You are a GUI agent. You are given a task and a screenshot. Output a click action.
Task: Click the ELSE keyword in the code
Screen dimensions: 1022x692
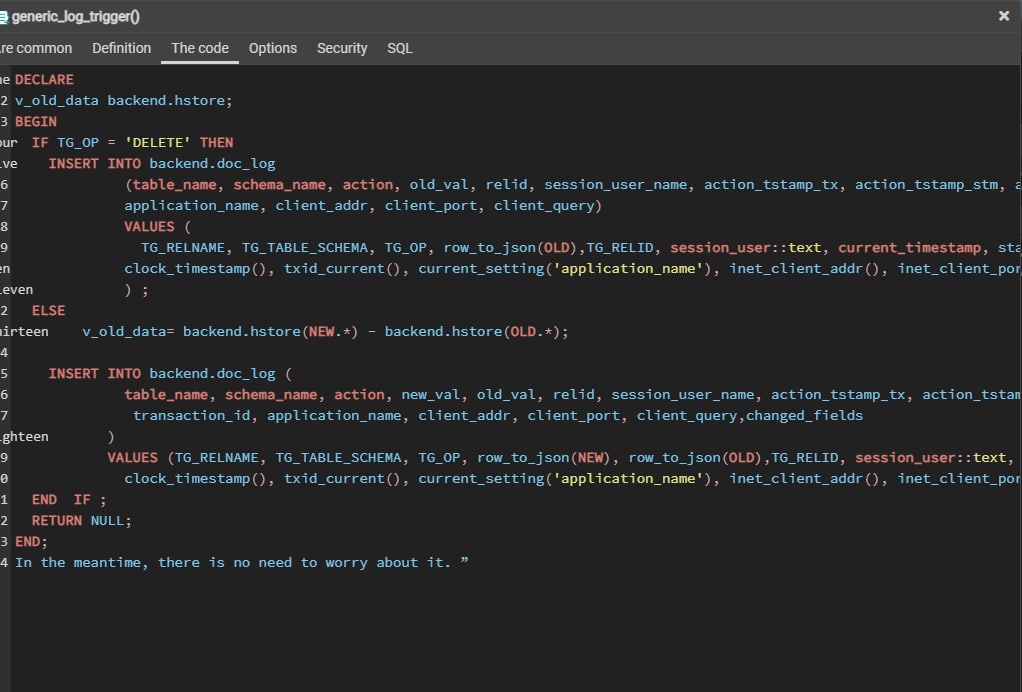pos(48,310)
